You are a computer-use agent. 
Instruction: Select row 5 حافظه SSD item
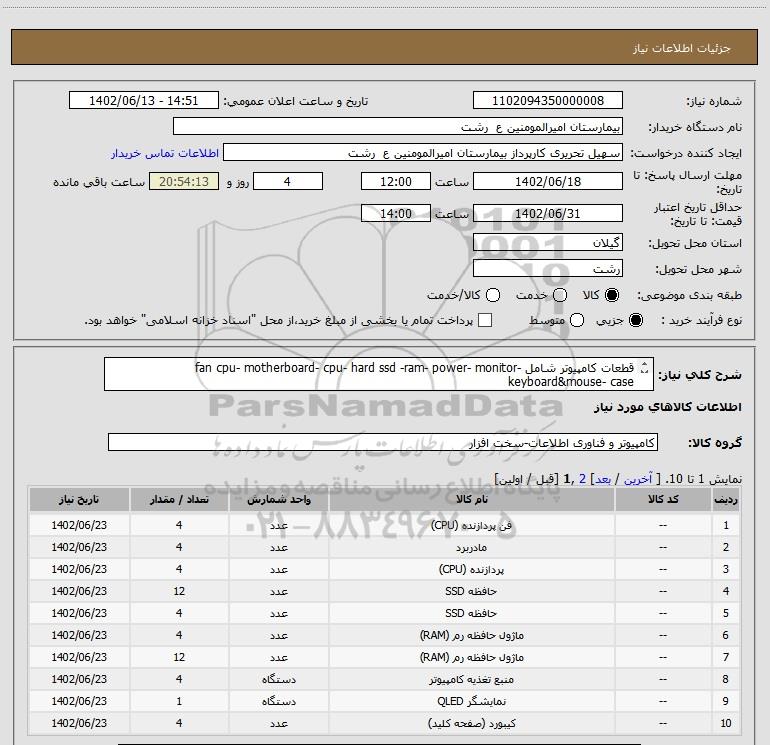tap(384, 613)
